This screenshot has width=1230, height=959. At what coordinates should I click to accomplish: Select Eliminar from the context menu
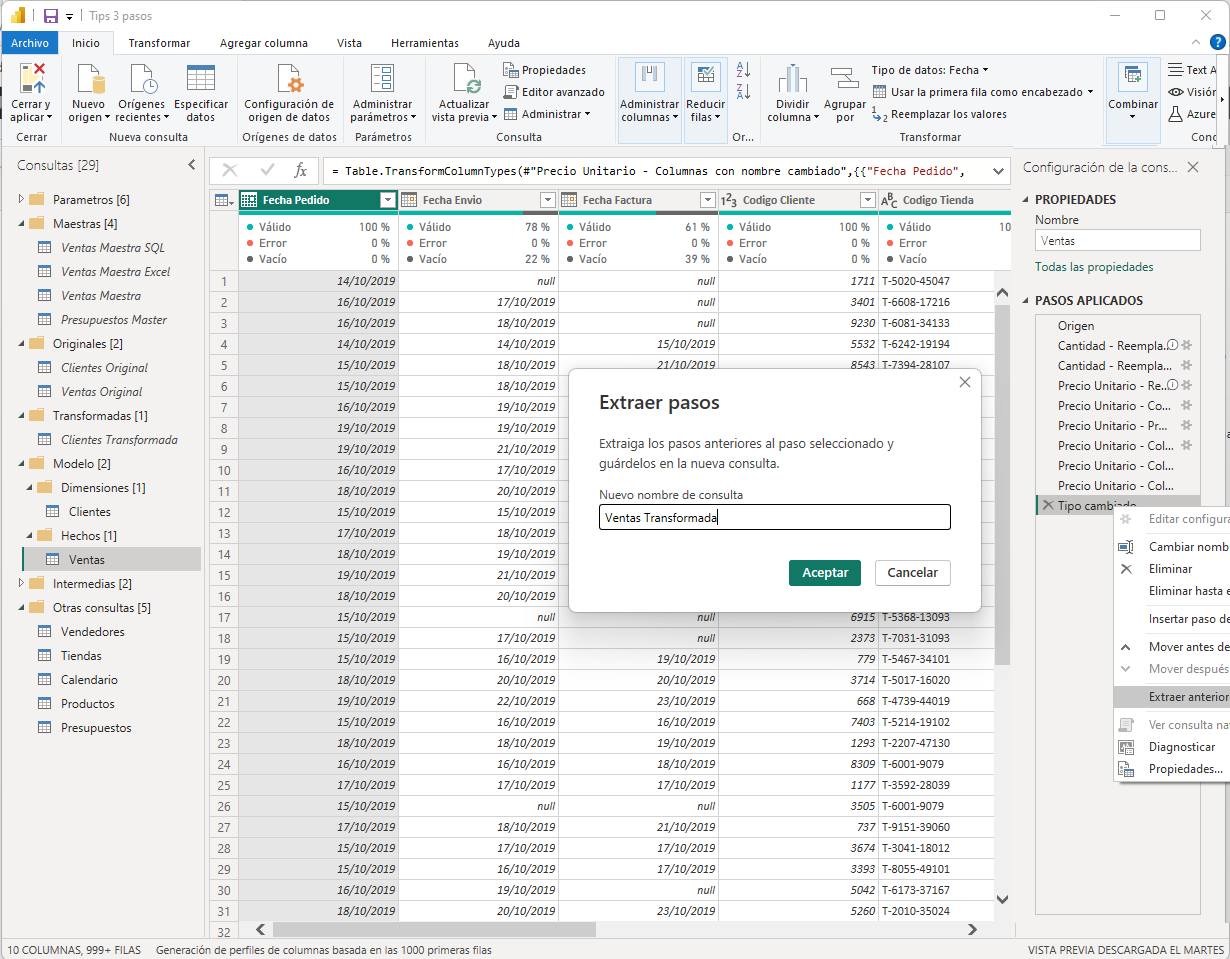(1170, 569)
